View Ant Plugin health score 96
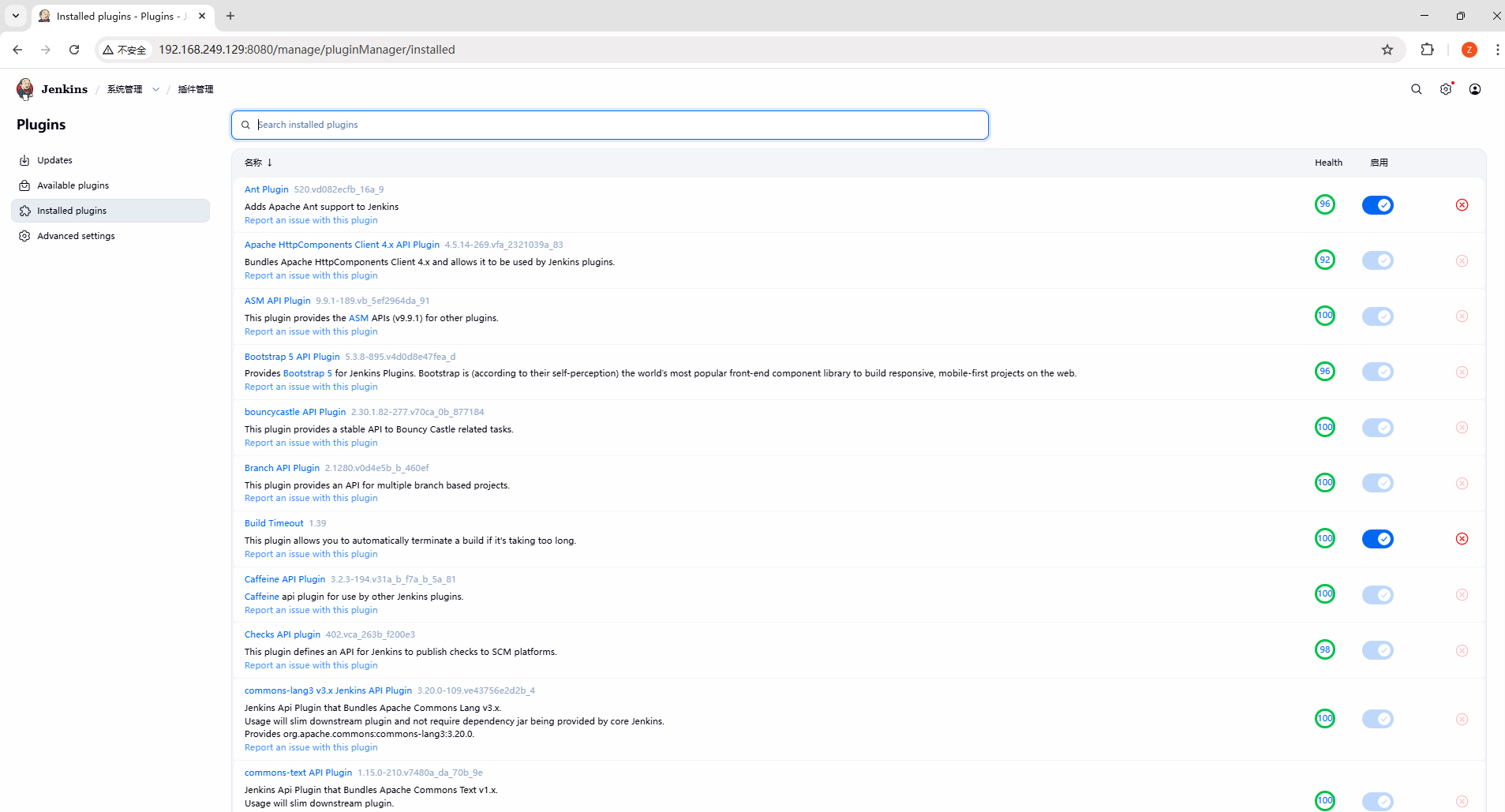Screen dimensions: 1505x812 1325,204
